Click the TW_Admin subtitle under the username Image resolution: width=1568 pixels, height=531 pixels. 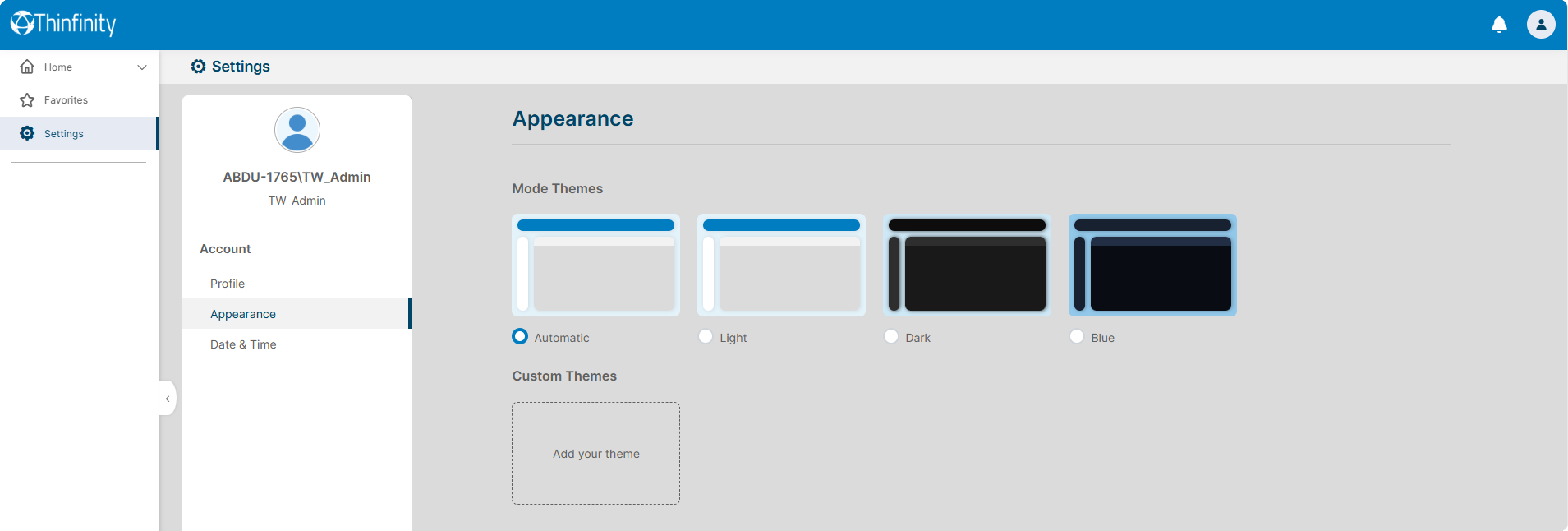point(297,201)
